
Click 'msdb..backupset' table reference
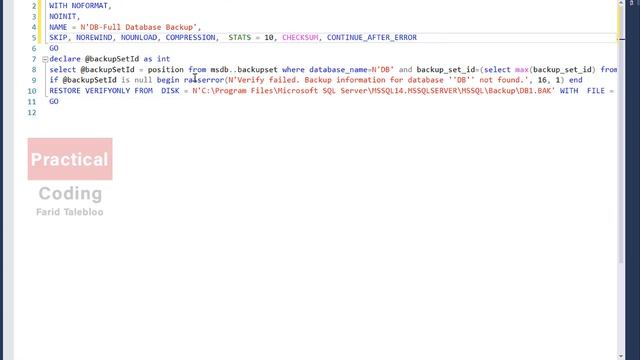(x=244, y=69)
